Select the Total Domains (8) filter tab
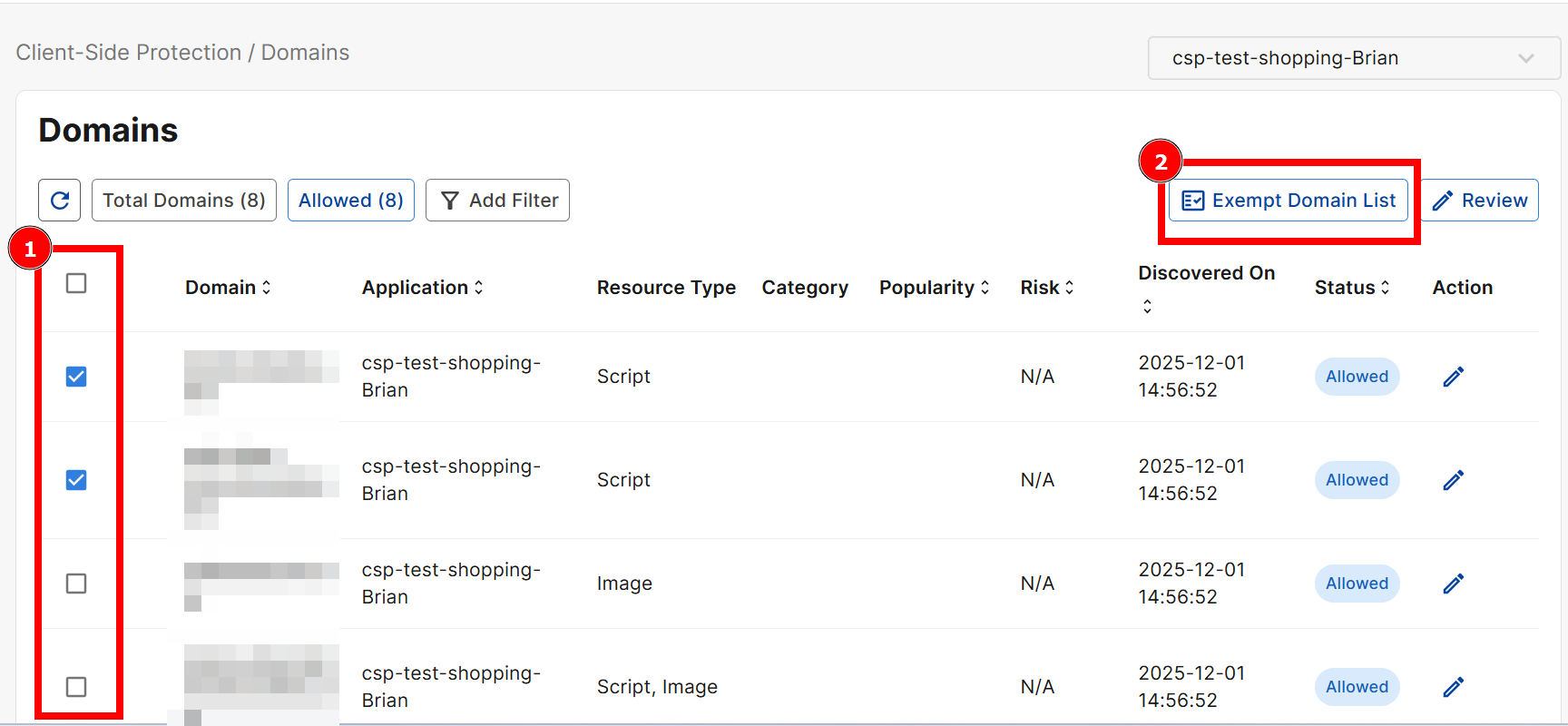Viewport: 1568px width, 726px height. [x=183, y=201]
